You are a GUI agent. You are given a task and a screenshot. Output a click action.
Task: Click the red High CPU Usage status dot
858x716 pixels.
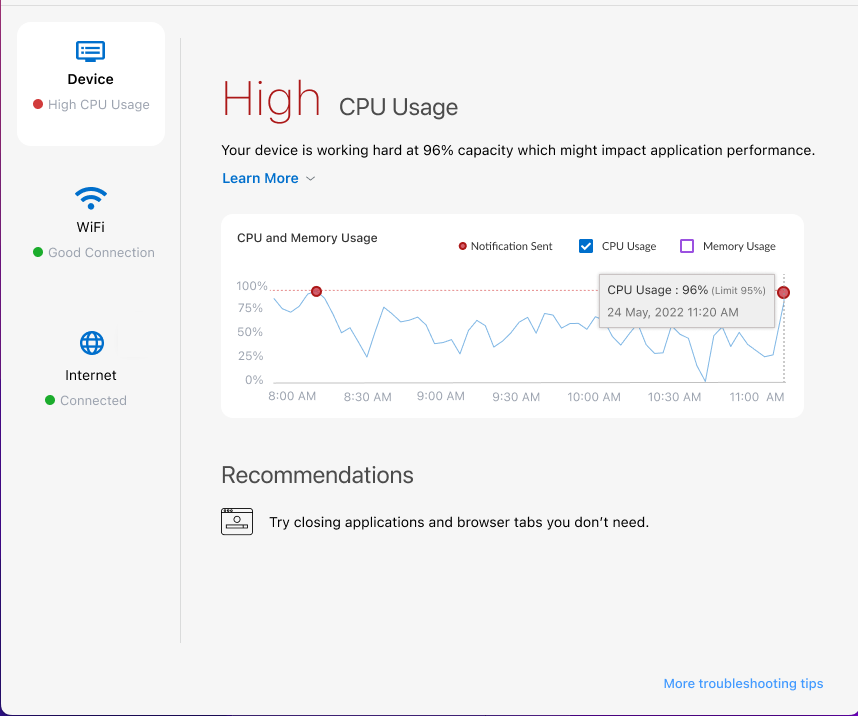(x=38, y=104)
